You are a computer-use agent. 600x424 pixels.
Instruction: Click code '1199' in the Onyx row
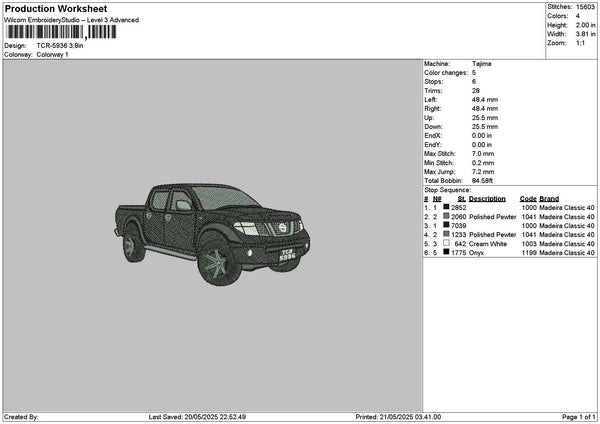(x=529, y=253)
